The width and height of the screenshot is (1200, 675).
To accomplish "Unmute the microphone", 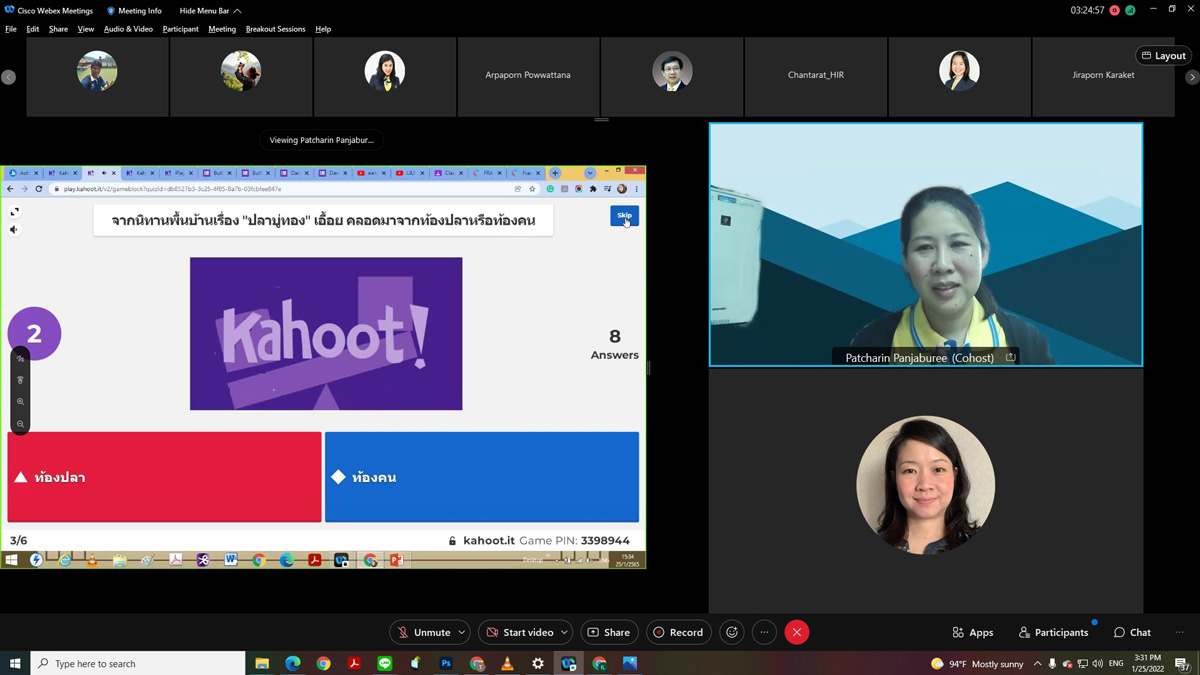I will (x=422, y=632).
